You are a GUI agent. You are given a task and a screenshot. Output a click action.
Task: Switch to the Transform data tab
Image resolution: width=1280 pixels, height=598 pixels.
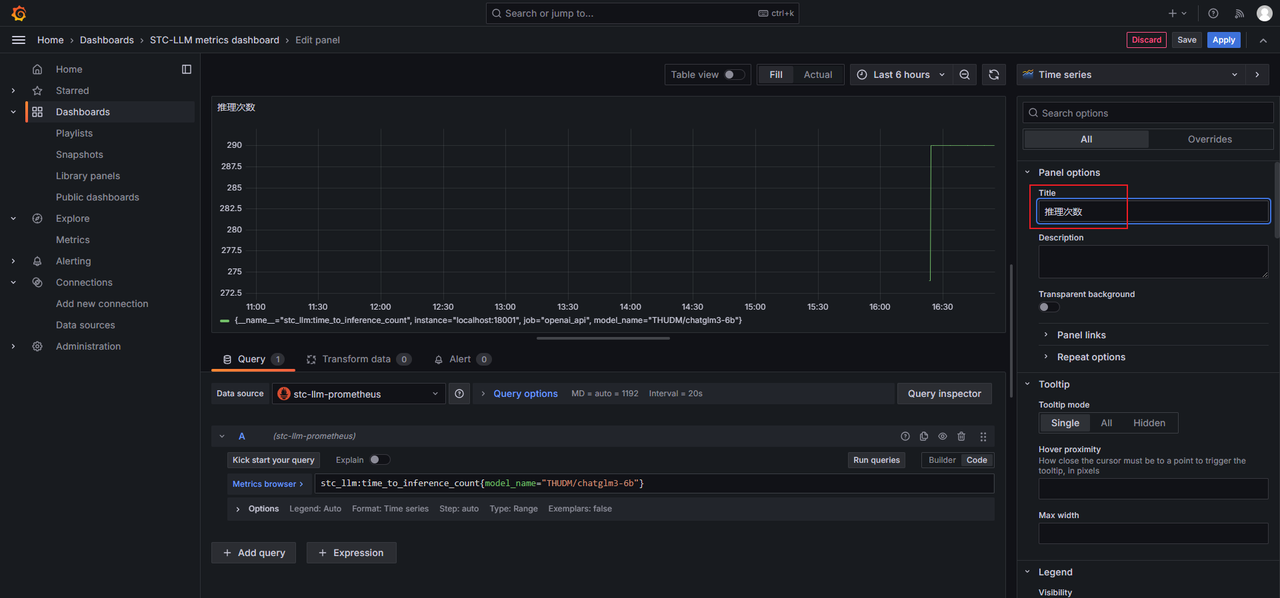click(356, 359)
